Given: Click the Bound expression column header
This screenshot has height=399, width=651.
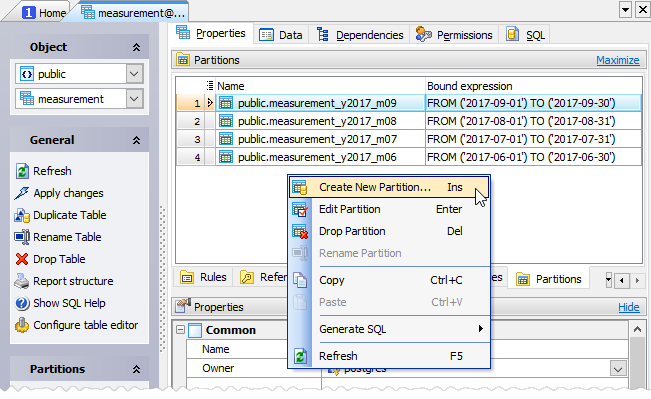Looking at the screenshot, I should (534, 86).
